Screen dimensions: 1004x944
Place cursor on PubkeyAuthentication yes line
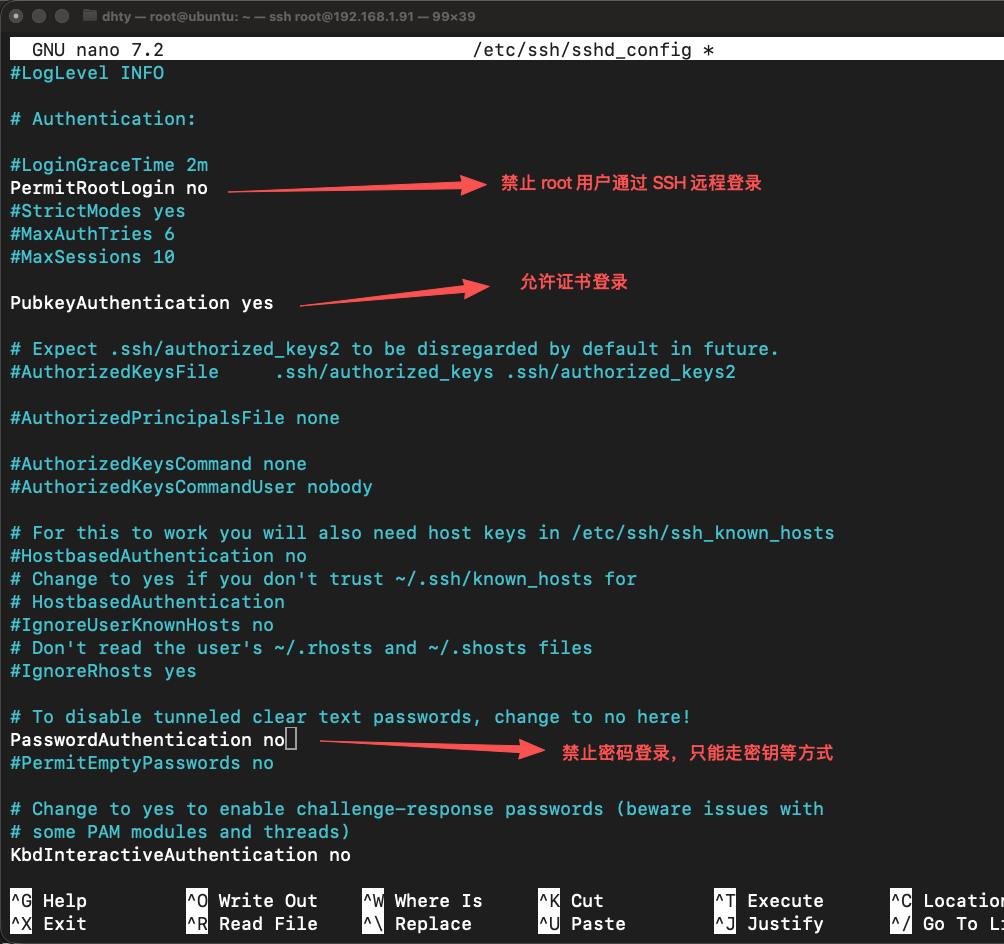[141, 303]
